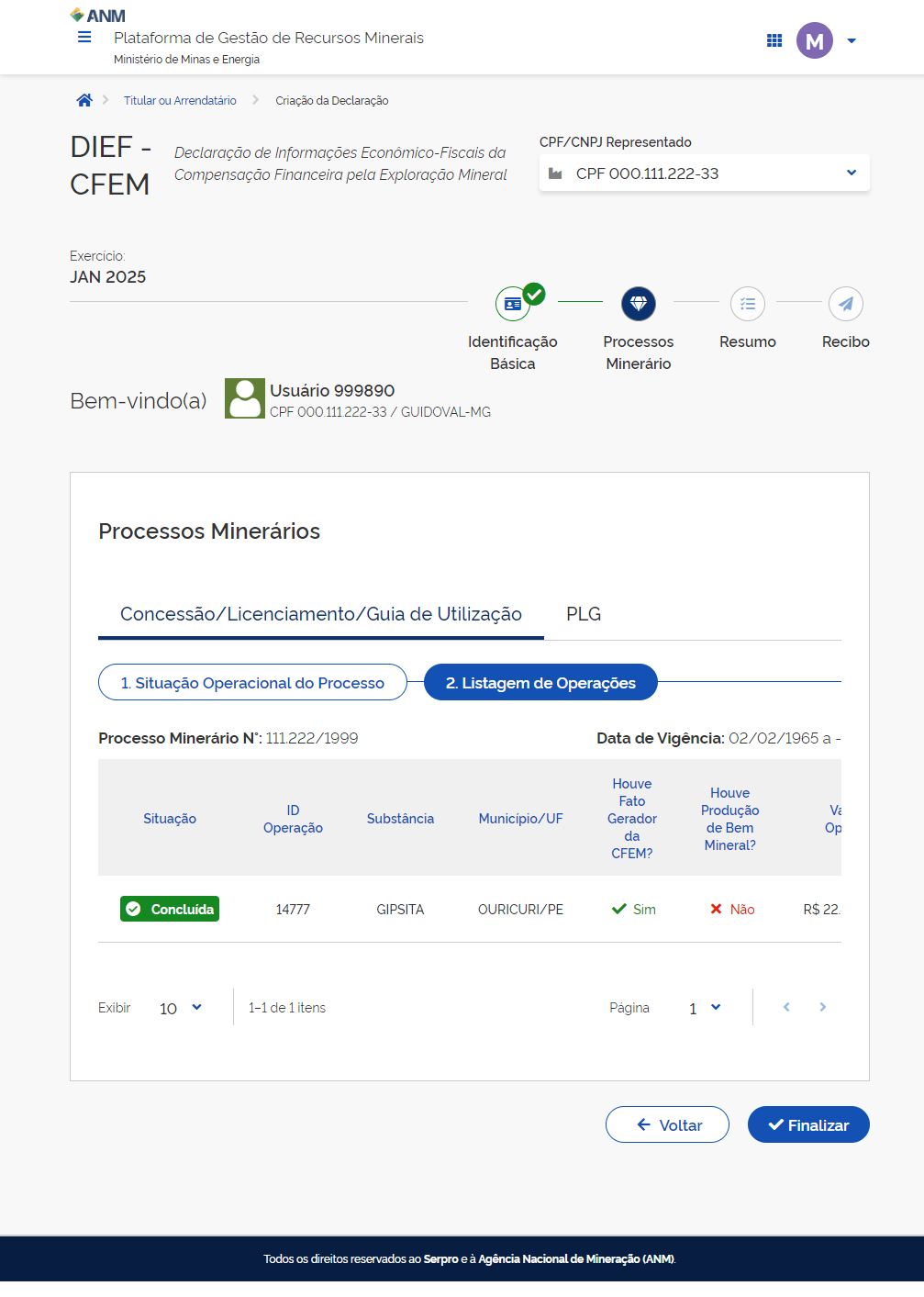Change the Exibir items-per-page dropdown
The image size is (924, 1297).
pyautogui.click(x=181, y=1008)
